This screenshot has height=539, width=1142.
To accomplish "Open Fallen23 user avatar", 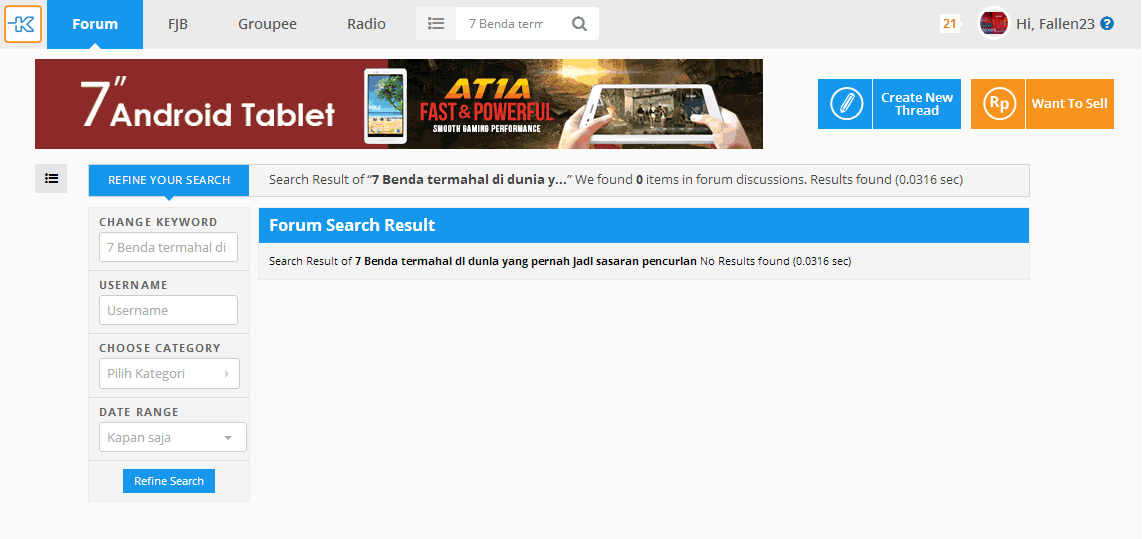I will point(993,24).
